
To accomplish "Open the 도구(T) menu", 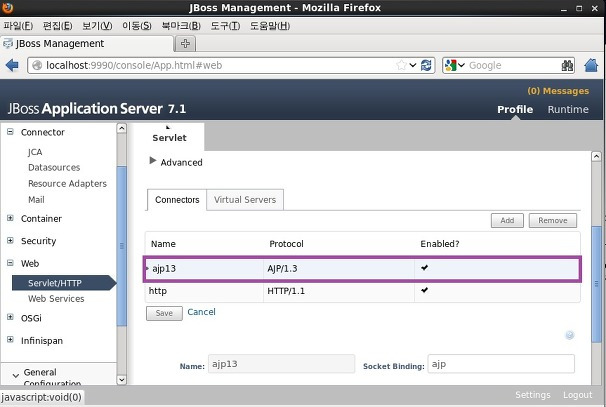I will (x=225, y=26).
